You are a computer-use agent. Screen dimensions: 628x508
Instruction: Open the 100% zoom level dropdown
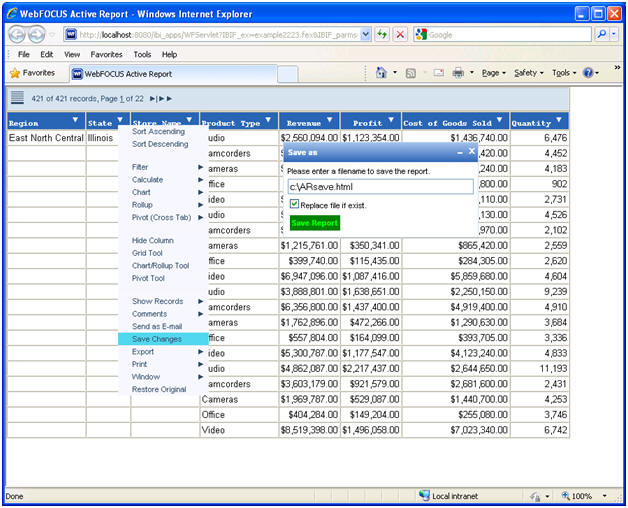click(x=605, y=496)
